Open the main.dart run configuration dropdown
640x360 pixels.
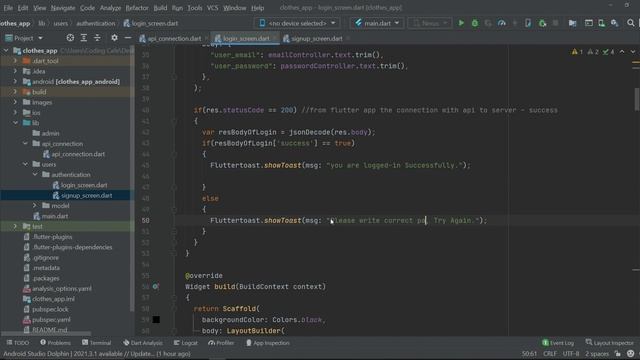pyautogui.click(x=377, y=23)
